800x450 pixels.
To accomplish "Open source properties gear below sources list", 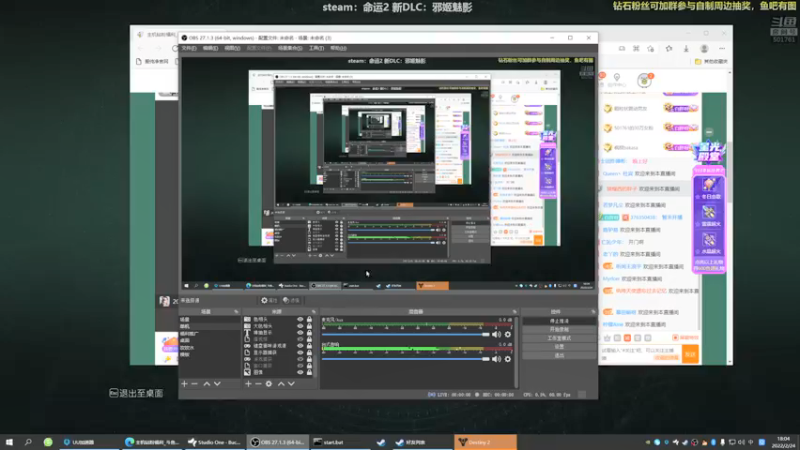I will (269, 384).
